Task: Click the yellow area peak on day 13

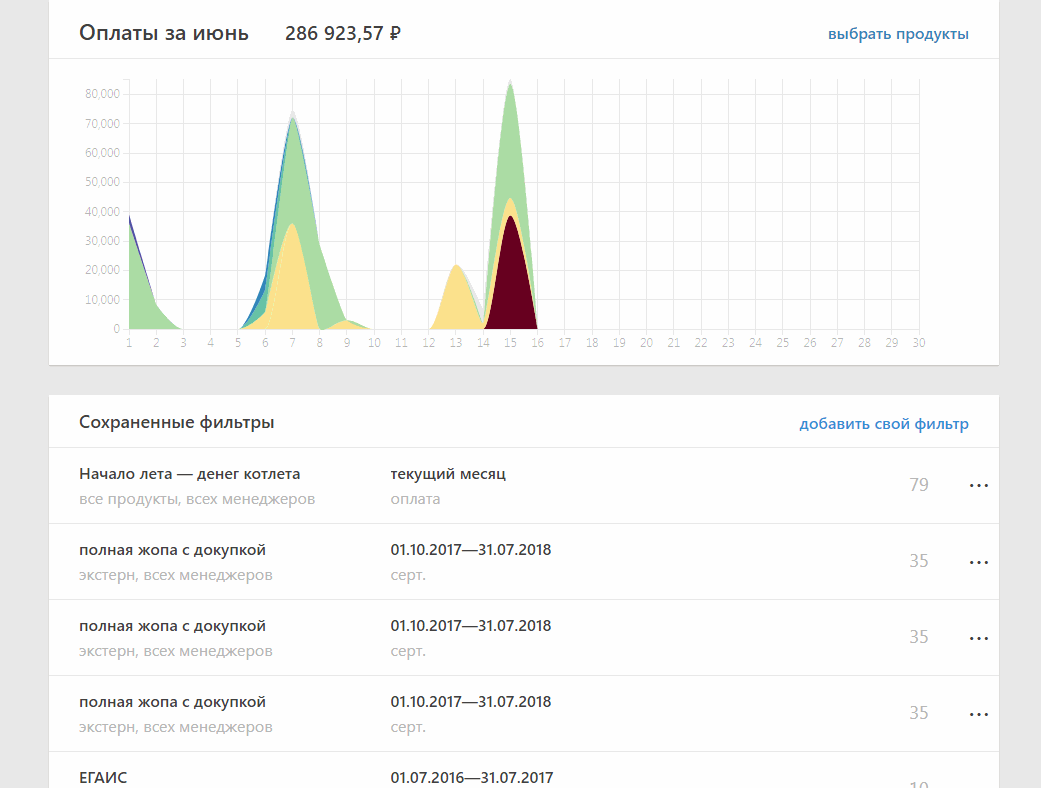Action: pyautogui.click(x=456, y=299)
